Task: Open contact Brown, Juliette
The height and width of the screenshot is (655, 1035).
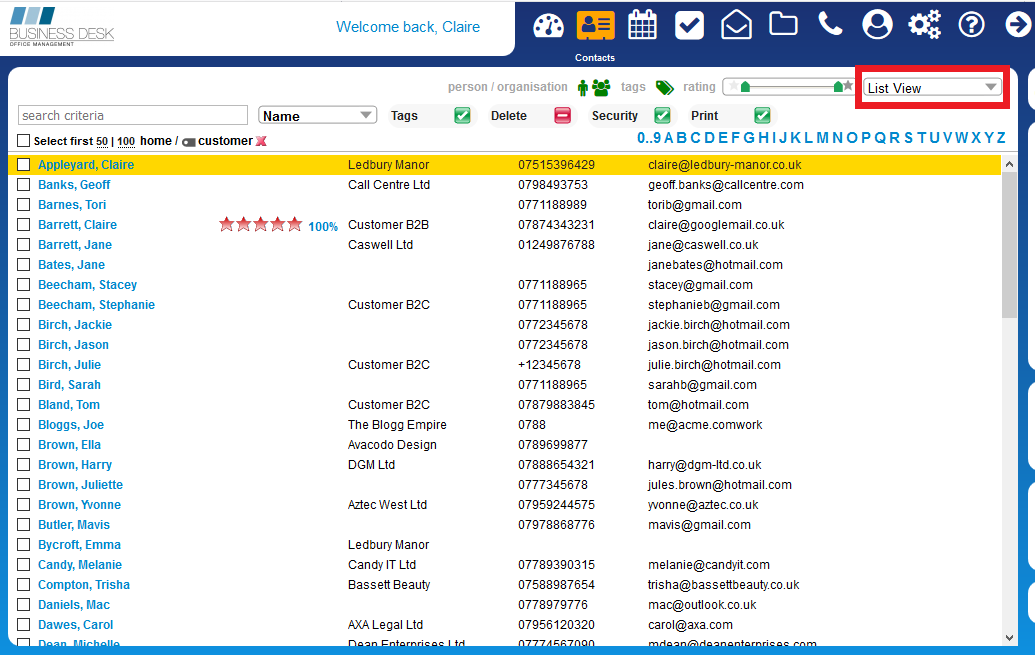Action: point(81,485)
